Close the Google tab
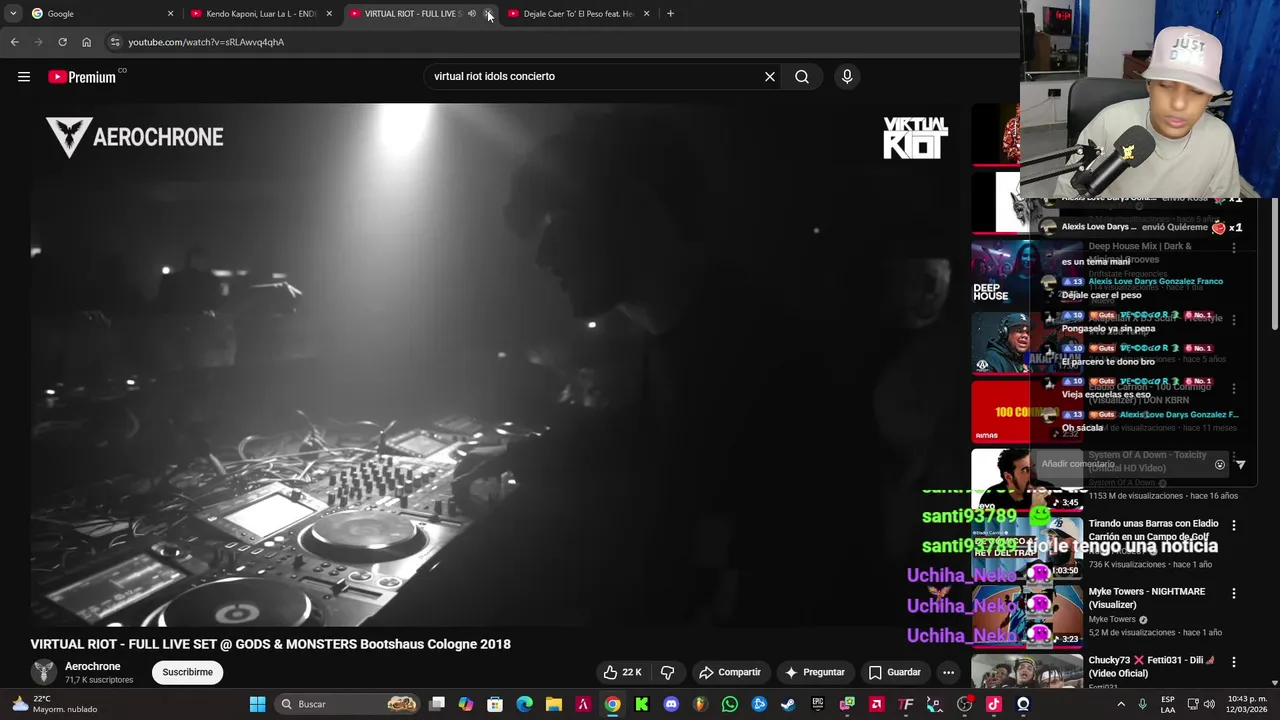1280x720 pixels. point(170,14)
